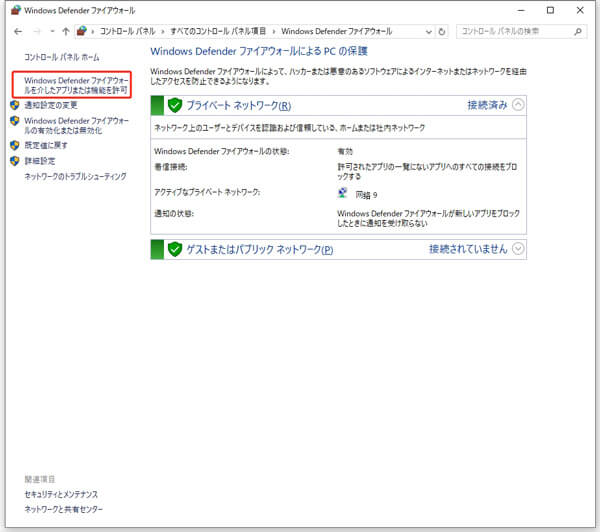Viewport: 600px width, 532px height.
Task: Open コントロール パネル ホーム link
Action: pyautogui.click(x=62, y=57)
